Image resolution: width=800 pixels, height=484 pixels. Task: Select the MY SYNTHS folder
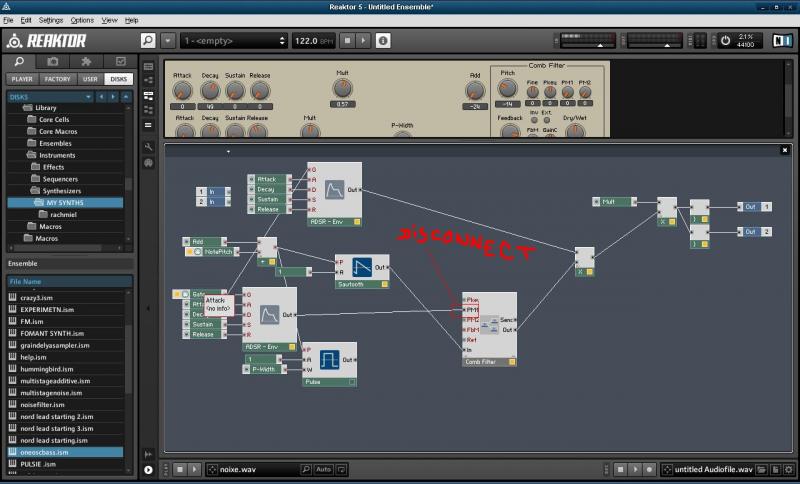click(65, 202)
